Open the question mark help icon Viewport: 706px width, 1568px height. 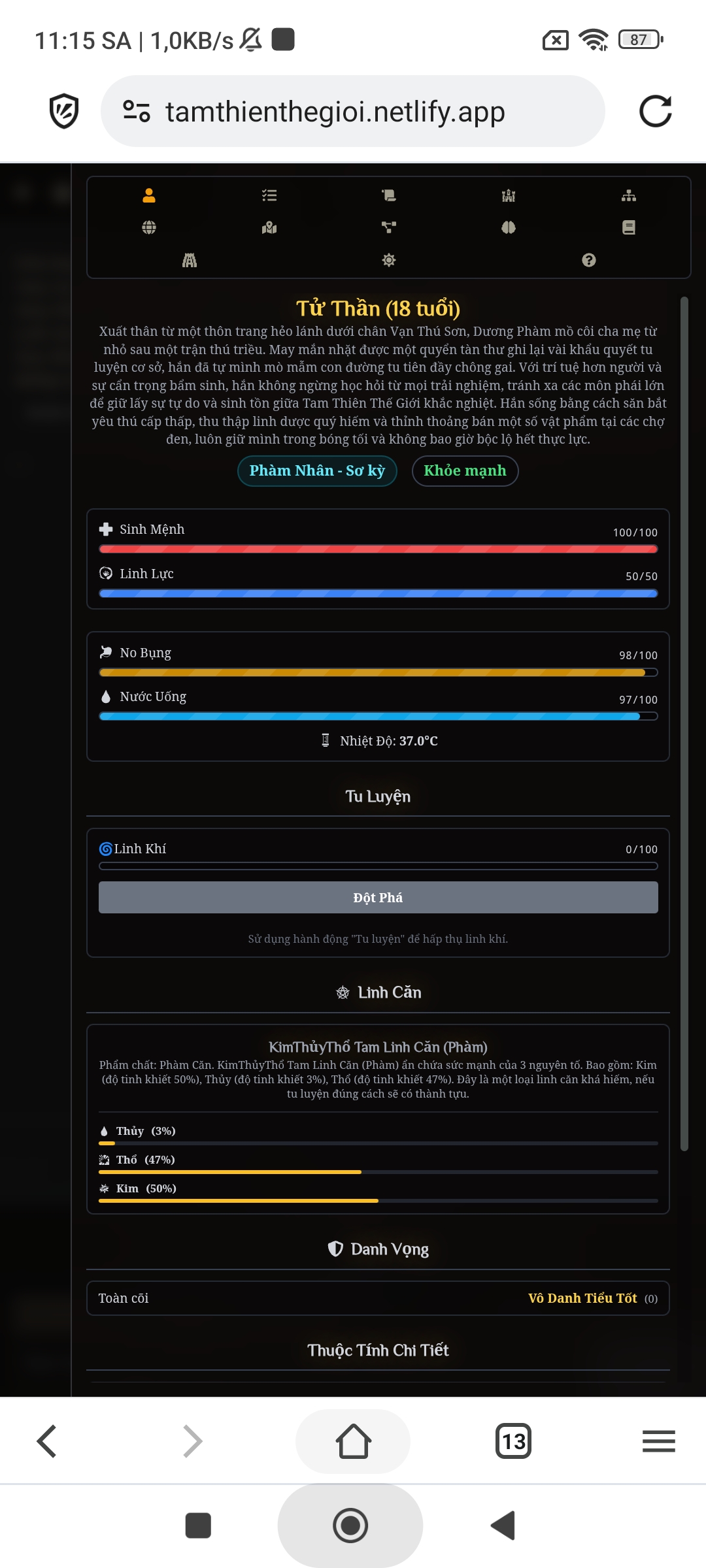[x=589, y=260]
